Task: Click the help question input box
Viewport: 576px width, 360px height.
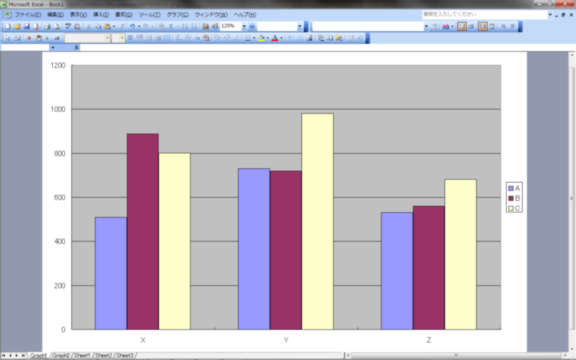Action: [484, 14]
